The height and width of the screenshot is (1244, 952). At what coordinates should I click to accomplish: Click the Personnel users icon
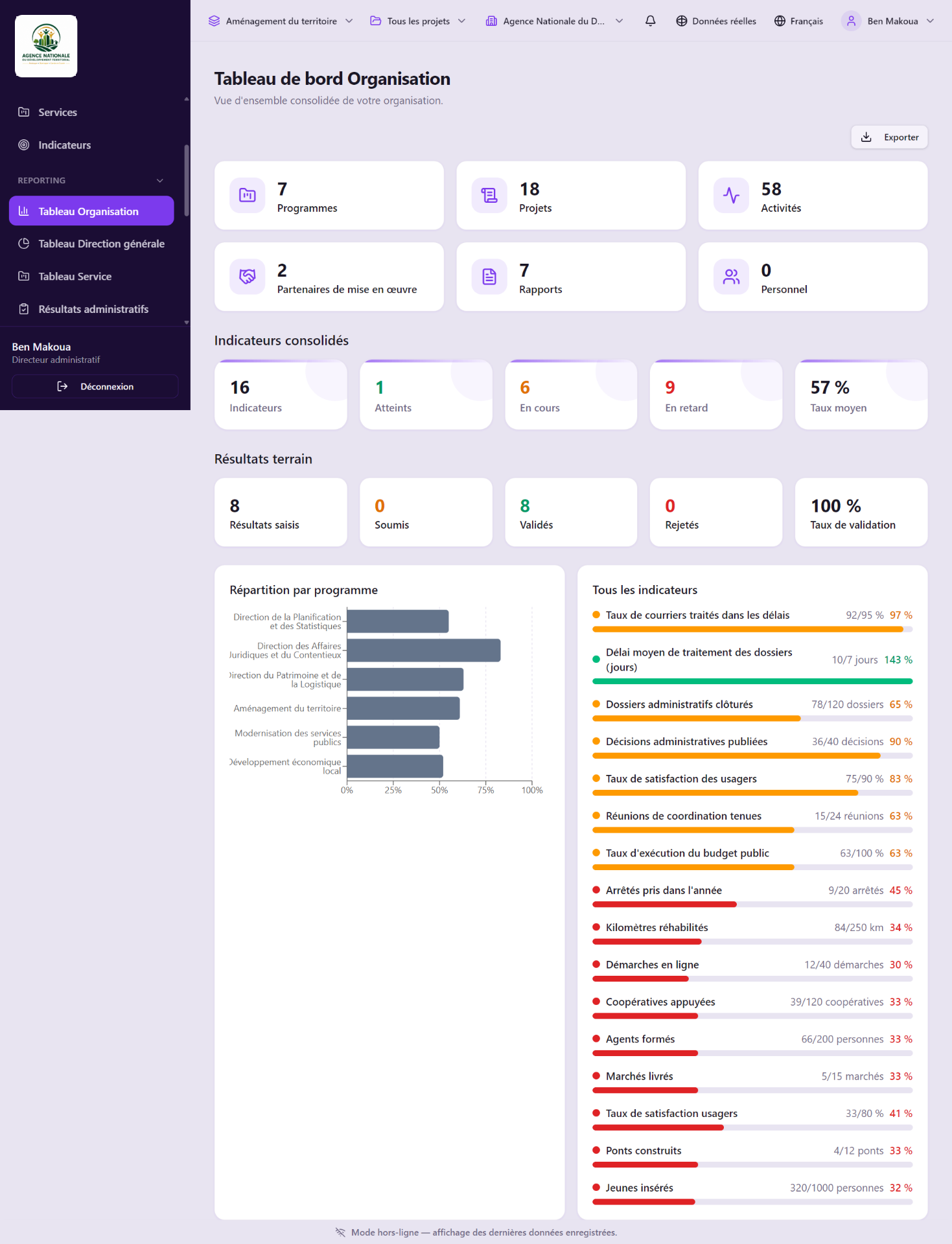731,277
